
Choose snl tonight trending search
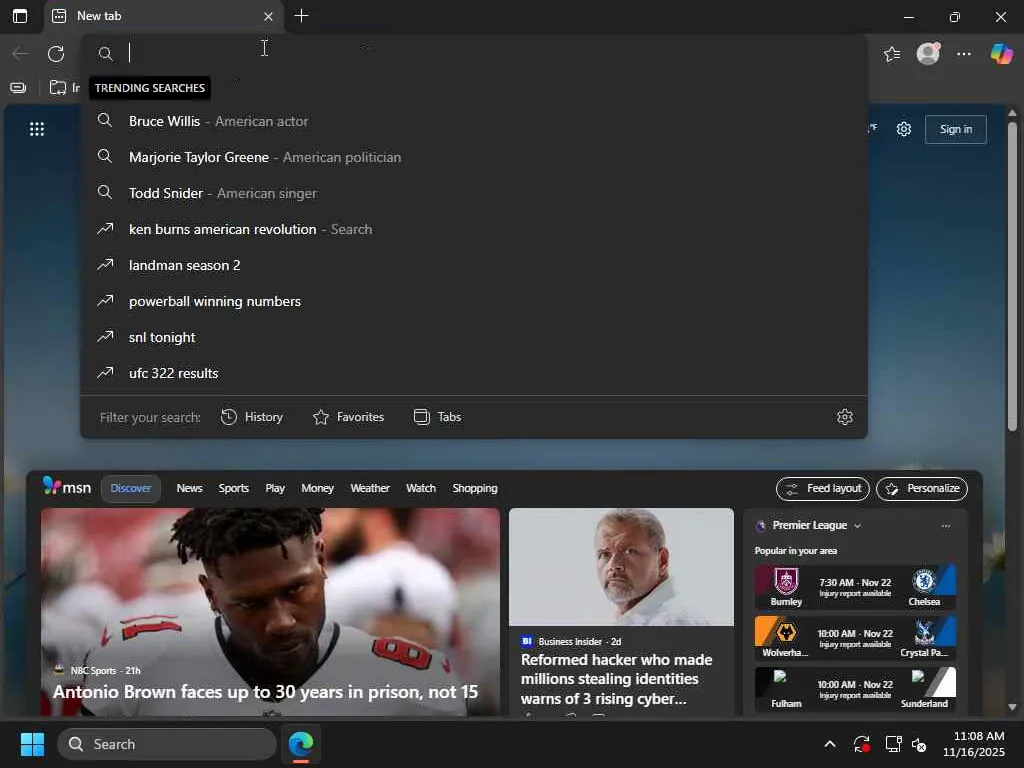[x=473, y=337]
